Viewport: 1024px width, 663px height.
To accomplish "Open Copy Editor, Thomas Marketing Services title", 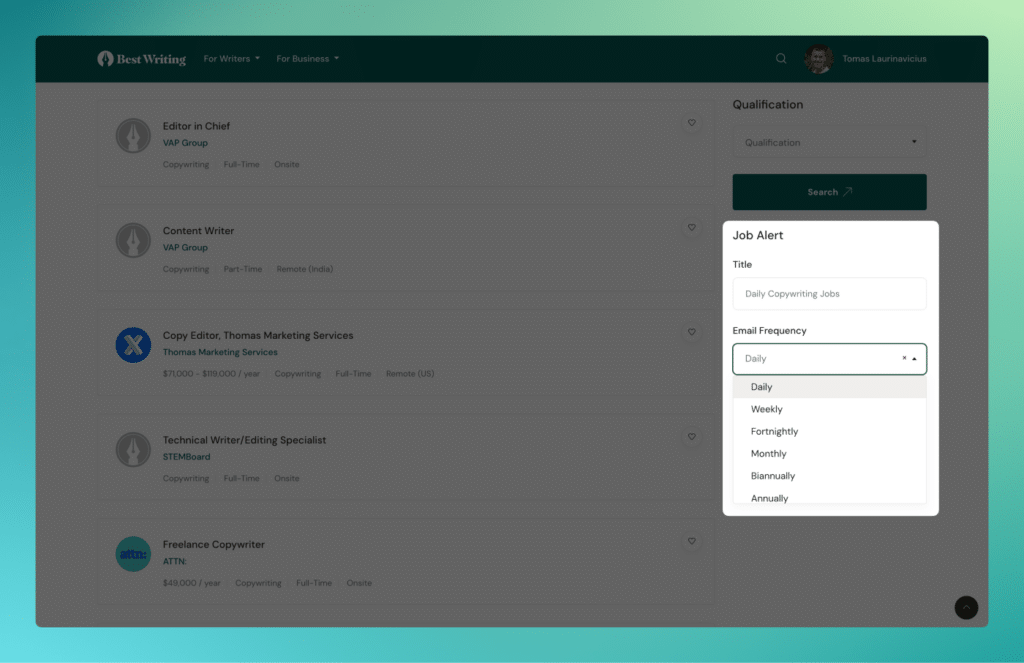I will (258, 335).
